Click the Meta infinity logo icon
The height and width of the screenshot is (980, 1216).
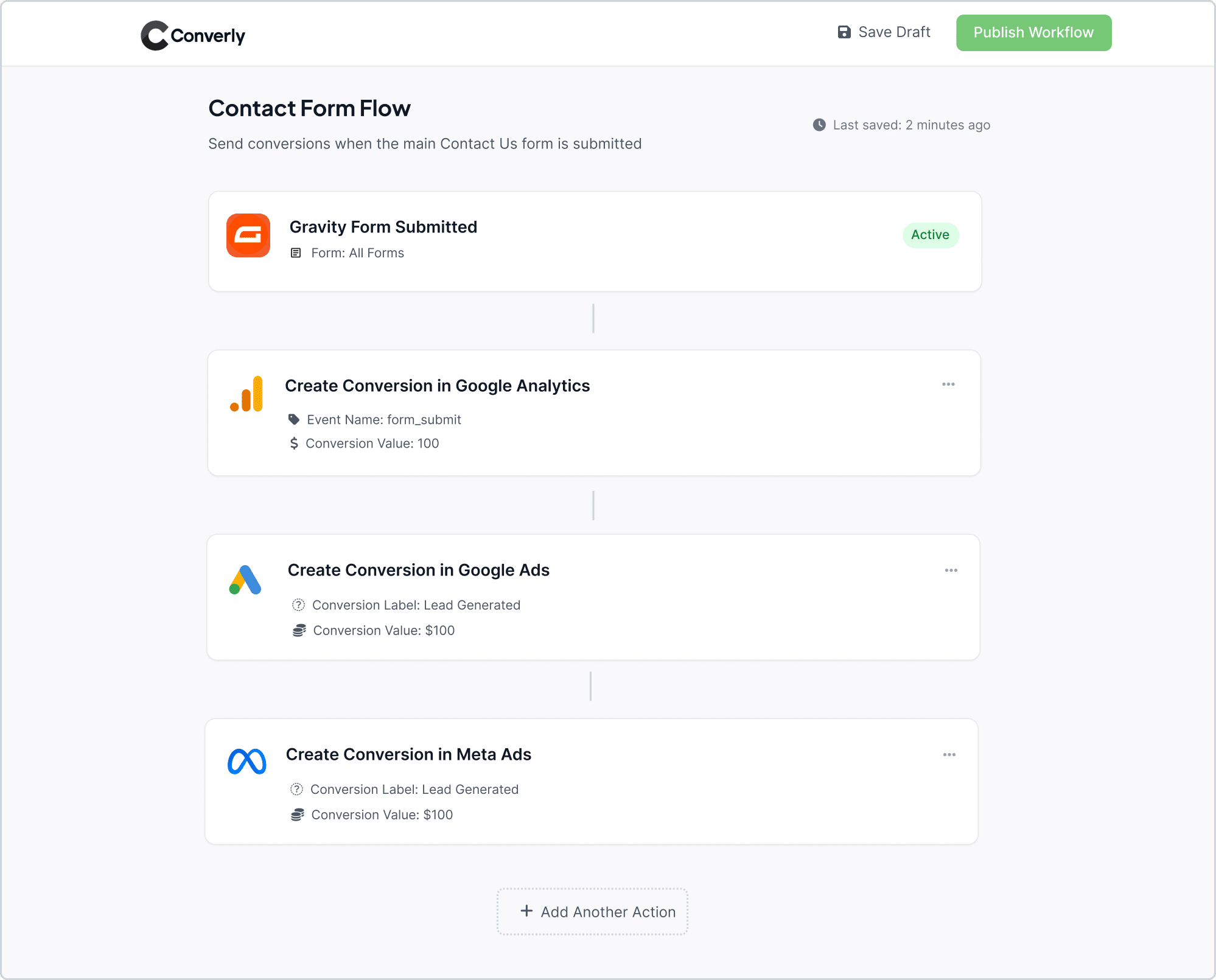[x=246, y=761]
